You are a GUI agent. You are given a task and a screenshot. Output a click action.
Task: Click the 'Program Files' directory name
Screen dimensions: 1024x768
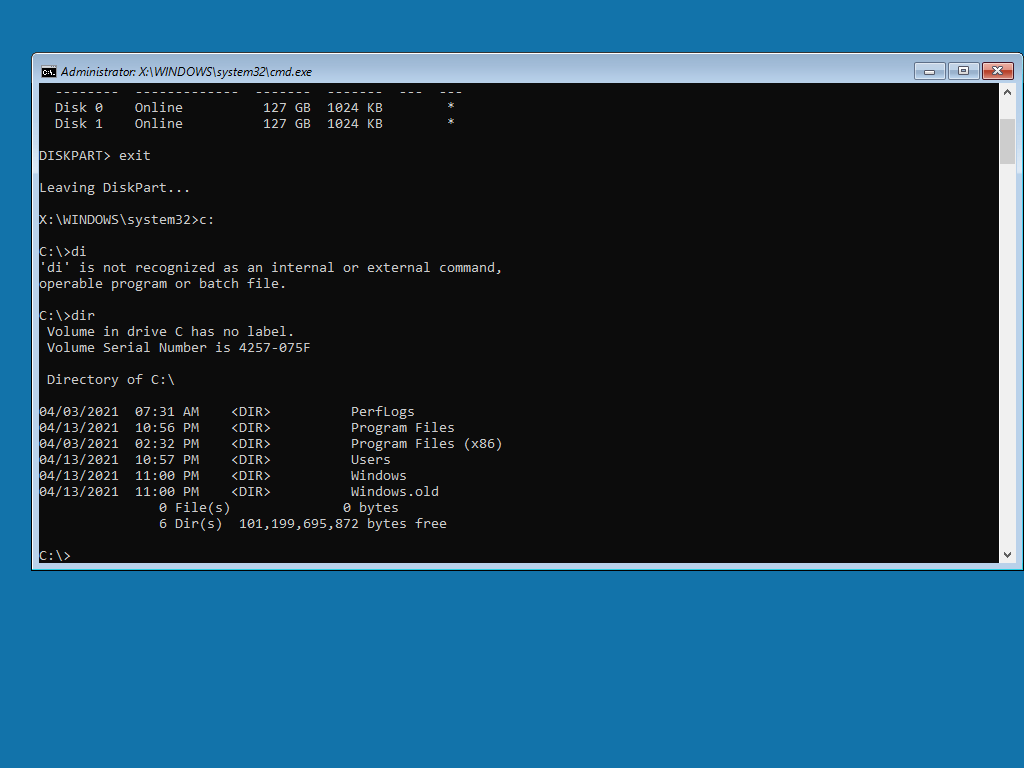(x=402, y=427)
